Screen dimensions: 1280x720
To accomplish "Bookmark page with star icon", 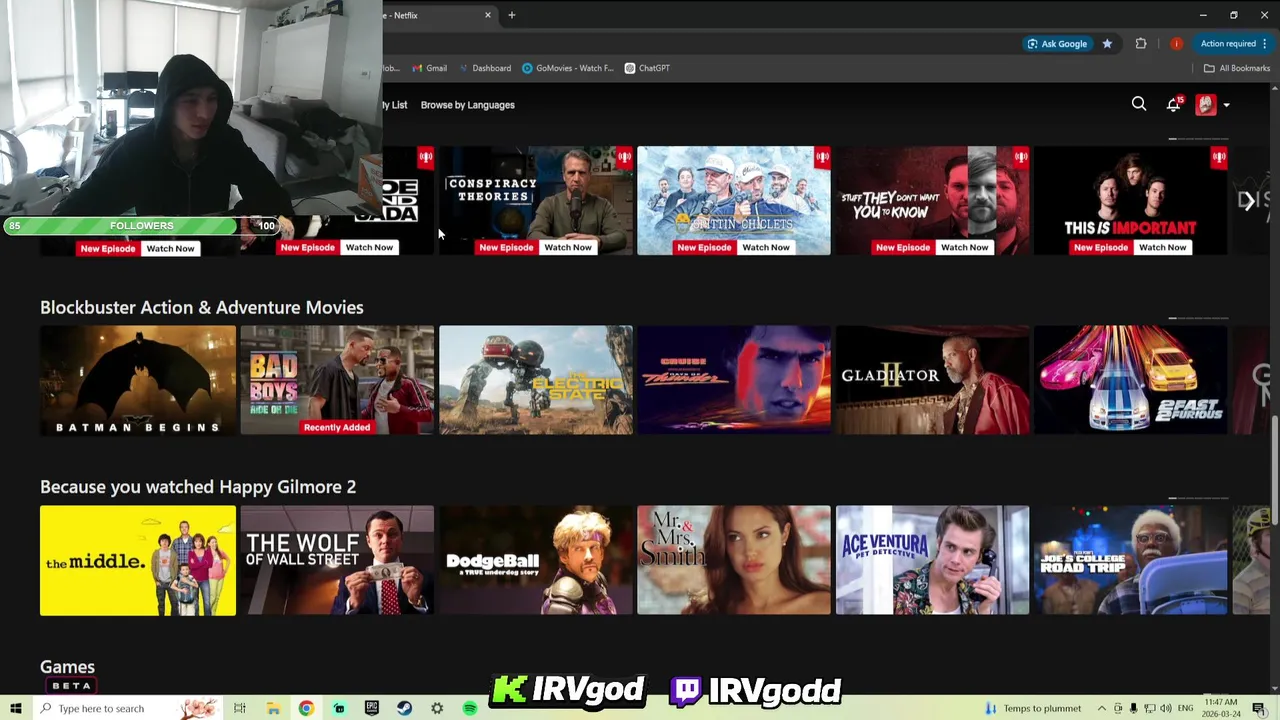I will tap(1107, 43).
